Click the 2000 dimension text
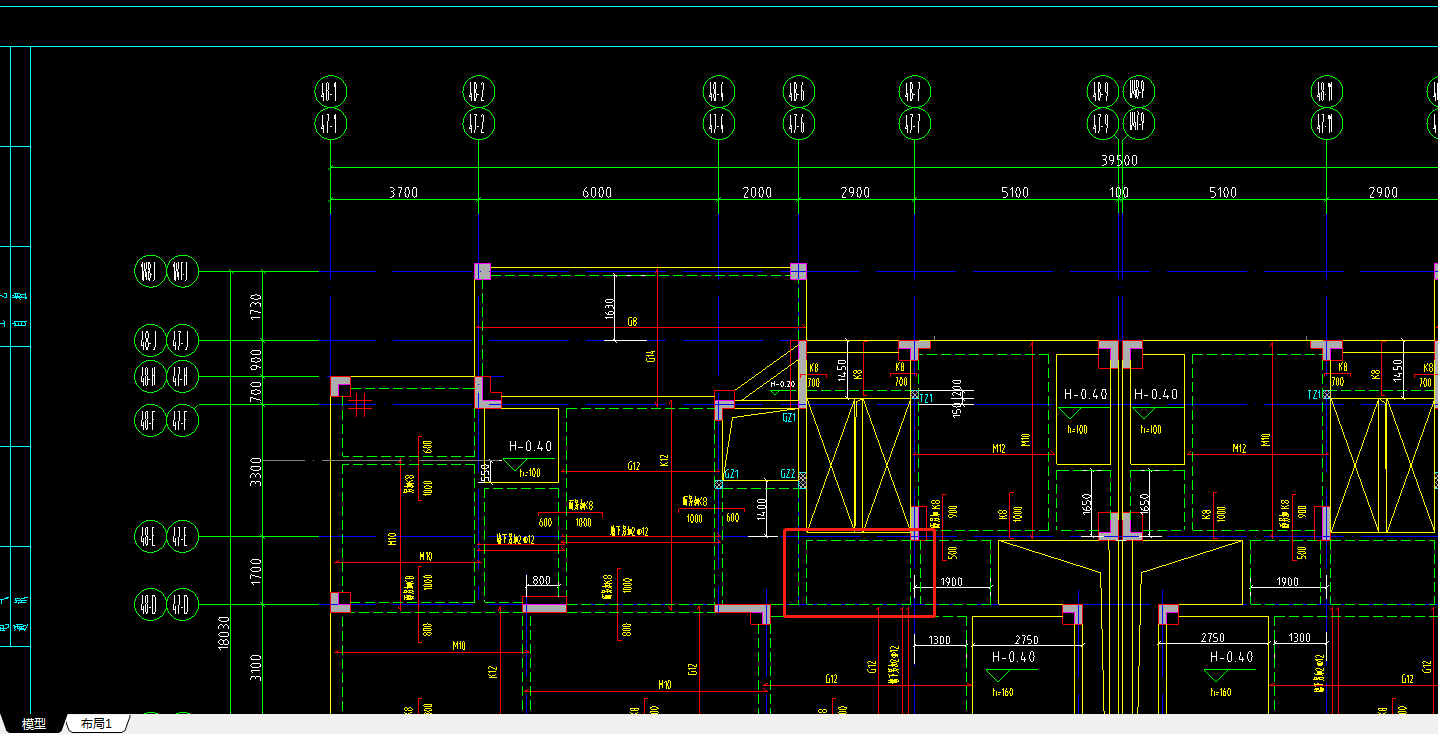Image resolution: width=1438 pixels, height=734 pixels. (757, 192)
